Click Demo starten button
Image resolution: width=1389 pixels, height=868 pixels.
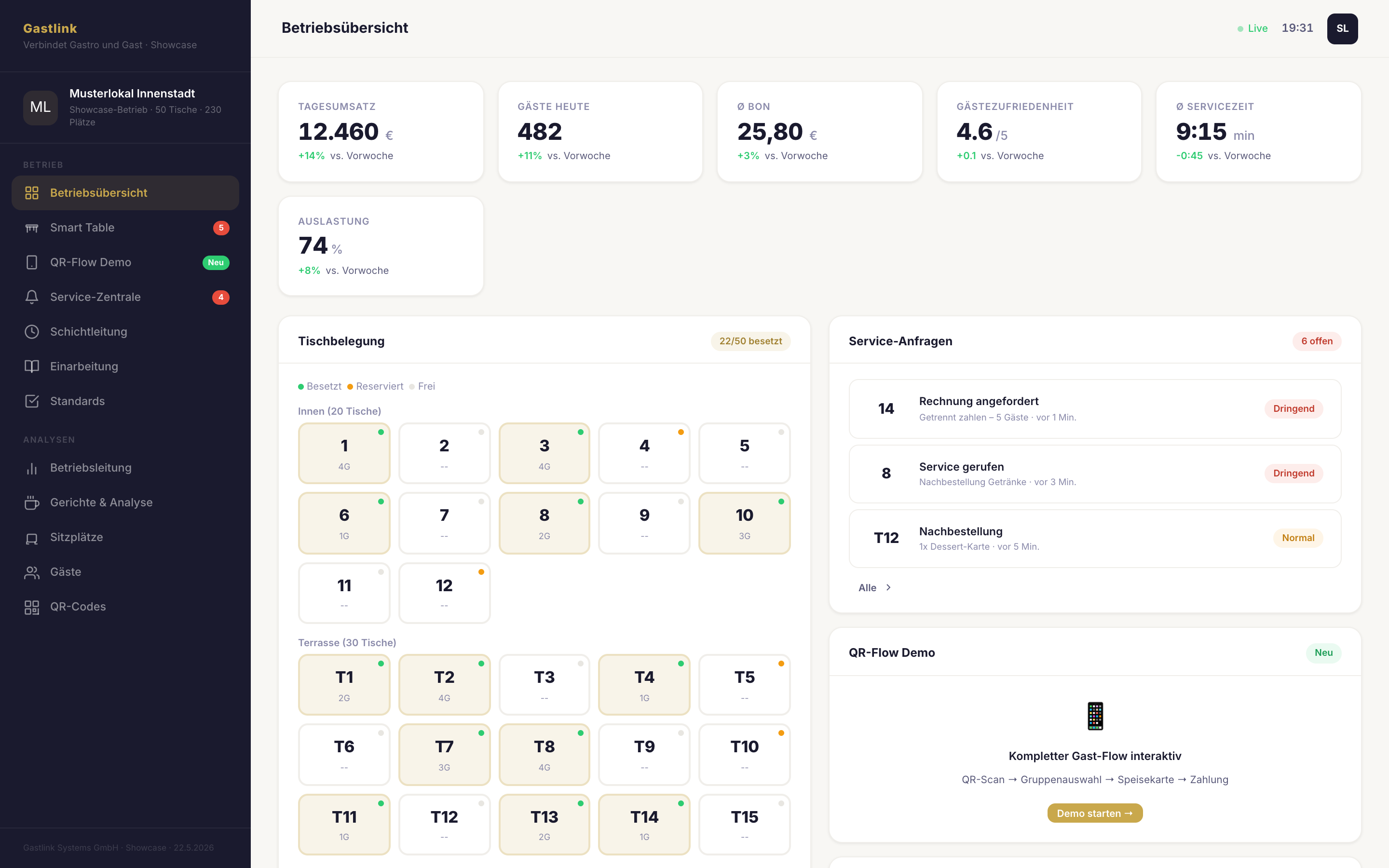(1094, 813)
